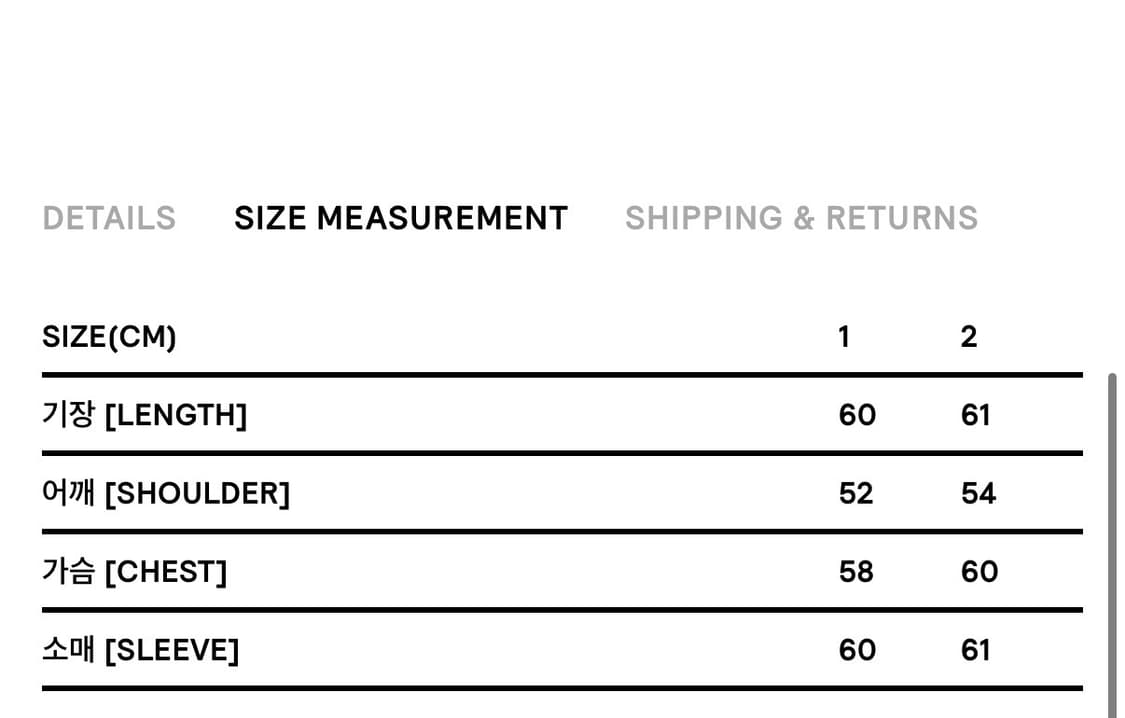This screenshot has height=718, width=1125.
Task: Select the size 1 column header
Action: point(844,337)
